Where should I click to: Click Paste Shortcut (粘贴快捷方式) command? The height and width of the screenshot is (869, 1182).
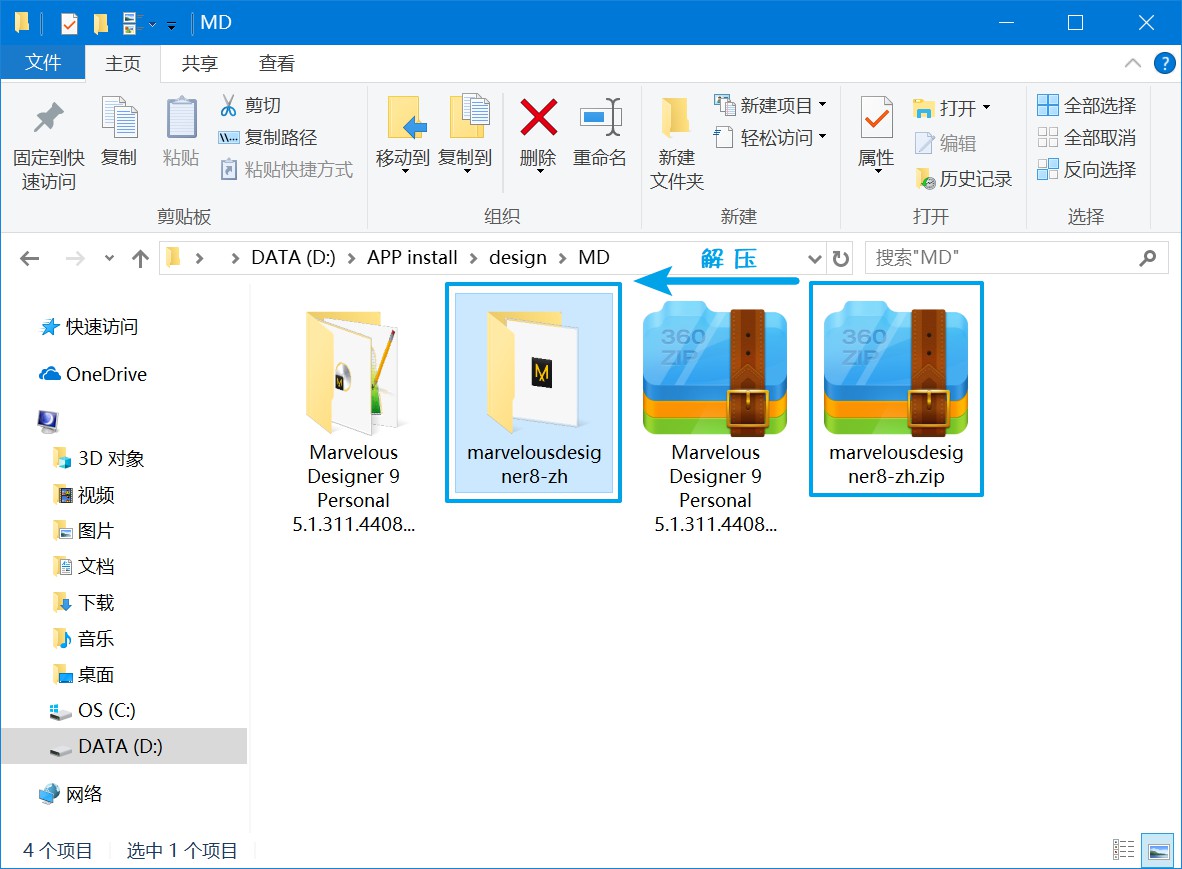point(286,170)
